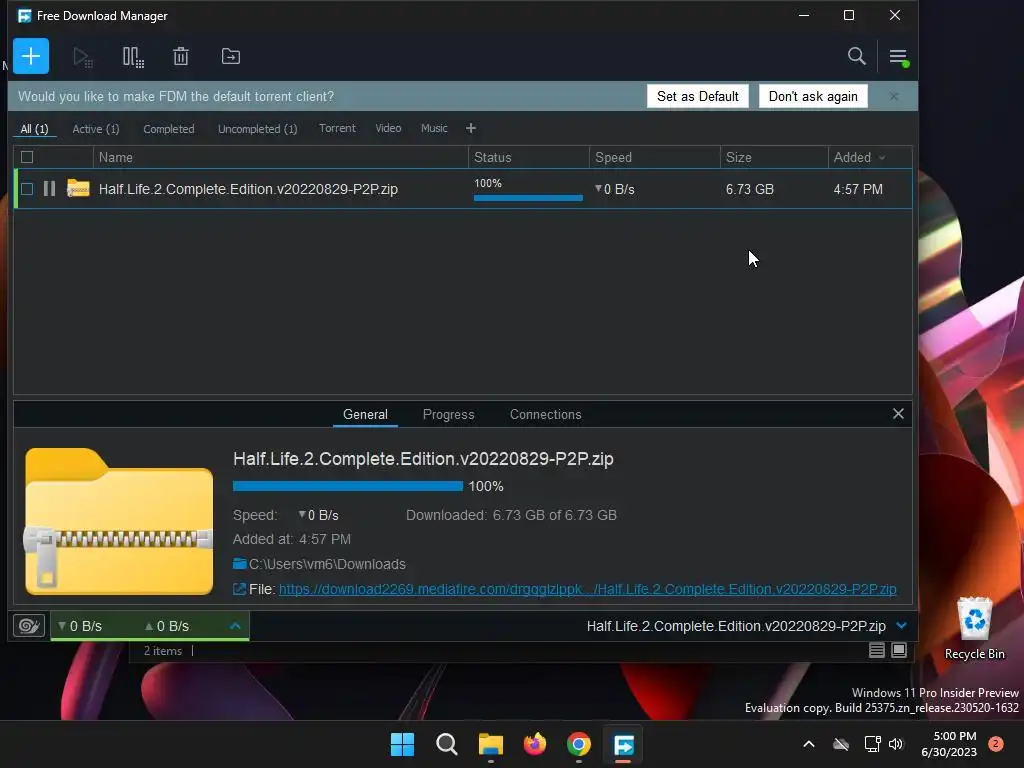Open the hamburger main menu

tap(899, 57)
